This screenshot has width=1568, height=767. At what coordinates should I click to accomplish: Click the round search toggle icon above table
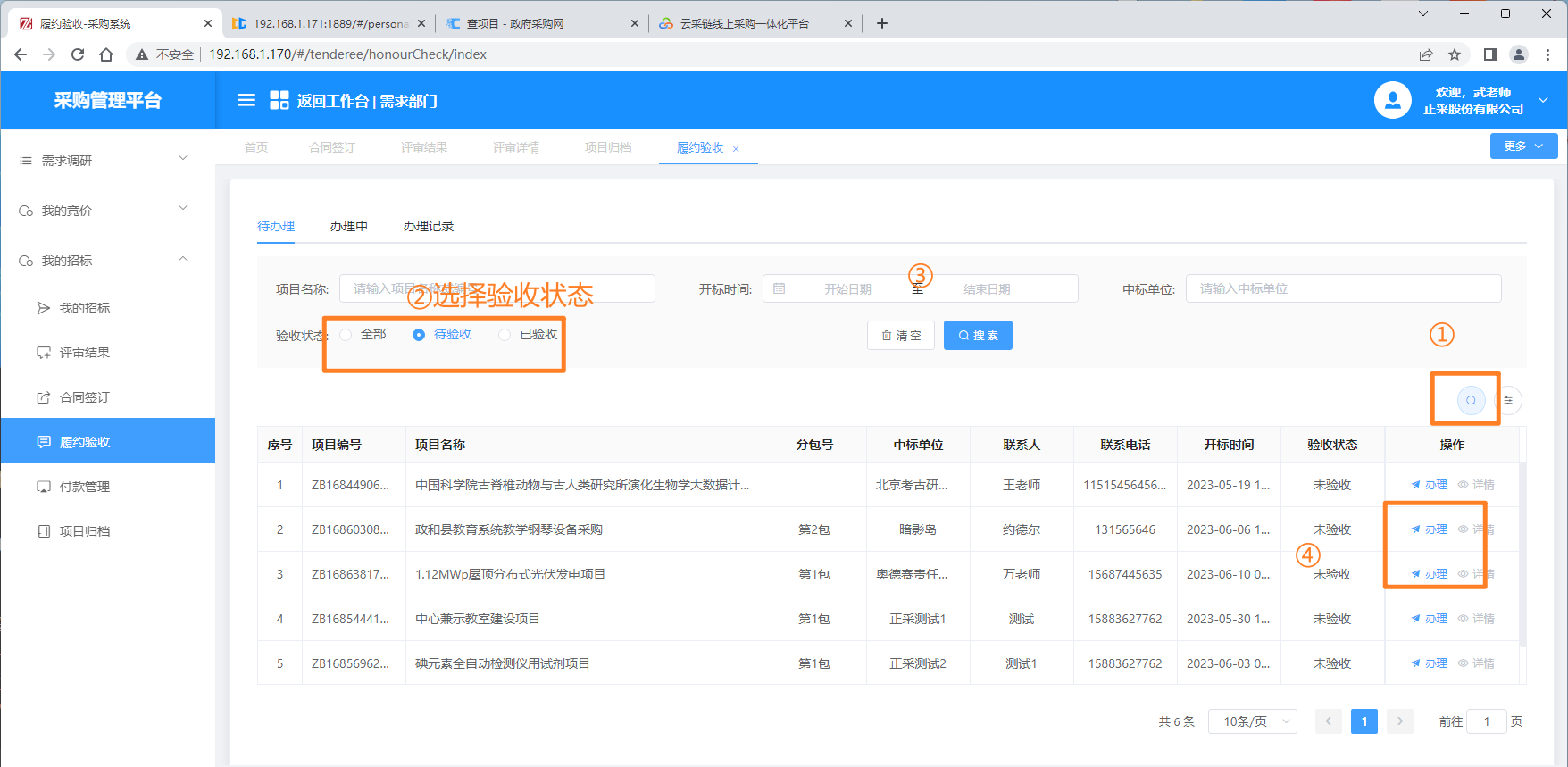click(1471, 400)
